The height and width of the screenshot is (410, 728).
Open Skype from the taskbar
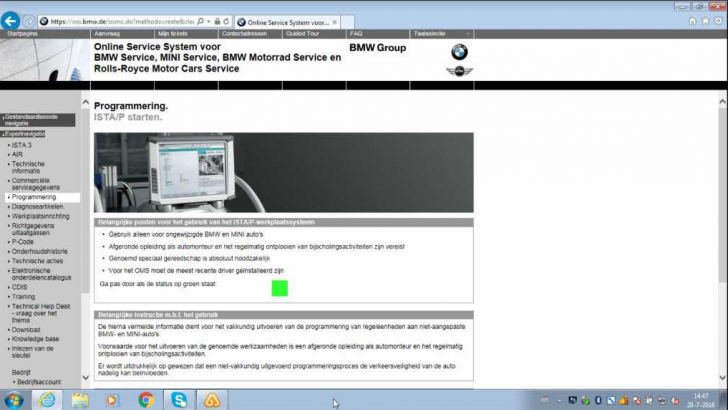(x=179, y=400)
